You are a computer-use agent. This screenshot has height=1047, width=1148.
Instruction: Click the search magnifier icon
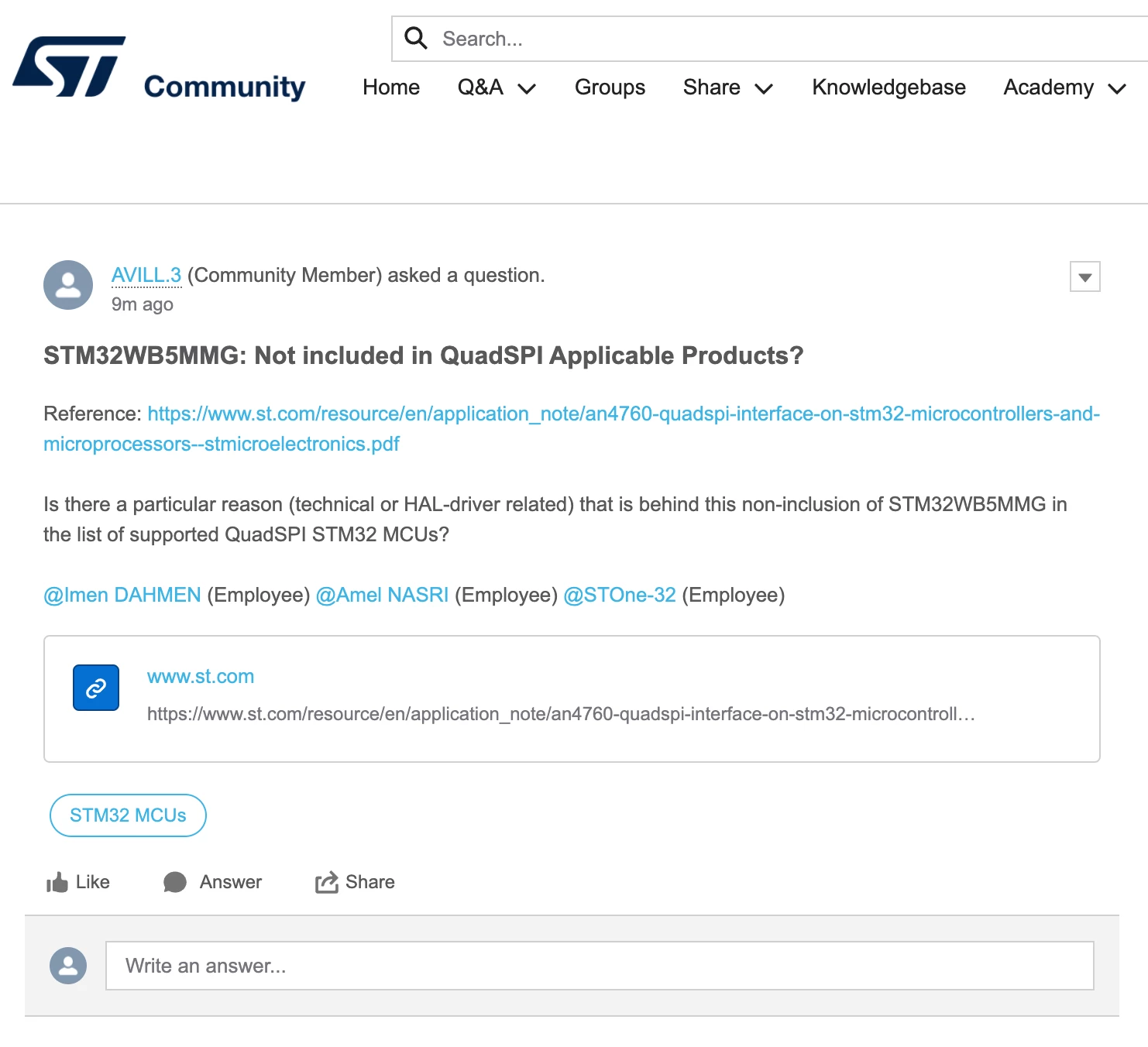coord(416,38)
